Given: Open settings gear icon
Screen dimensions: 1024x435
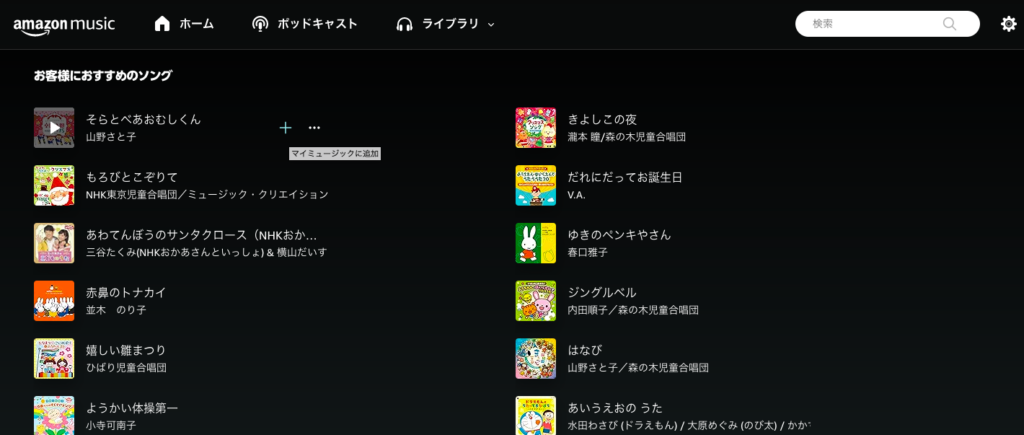Looking at the screenshot, I should point(1008,24).
